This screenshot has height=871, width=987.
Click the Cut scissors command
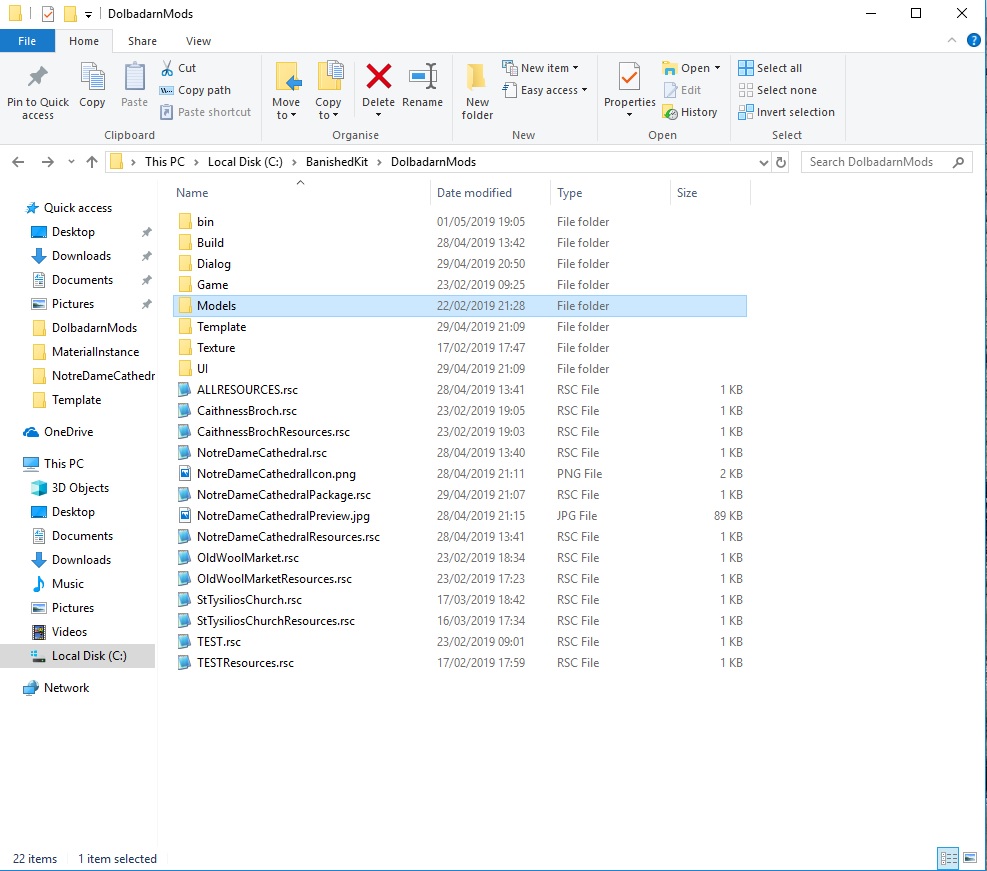tap(178, 68)
